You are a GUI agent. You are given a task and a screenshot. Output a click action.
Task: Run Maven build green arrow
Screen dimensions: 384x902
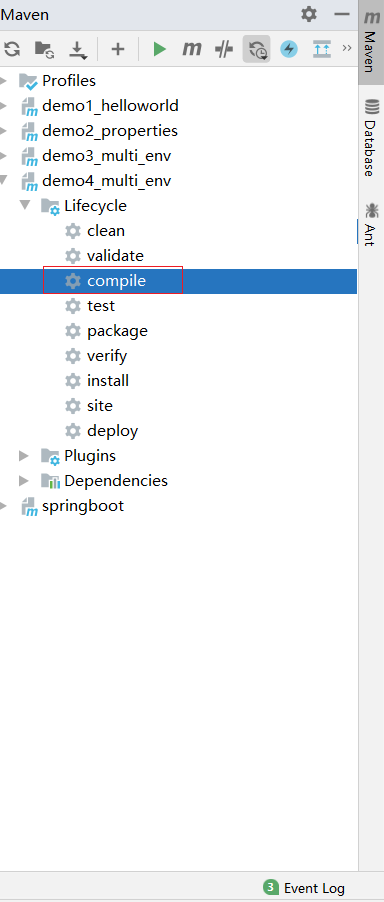coord(159,49)
